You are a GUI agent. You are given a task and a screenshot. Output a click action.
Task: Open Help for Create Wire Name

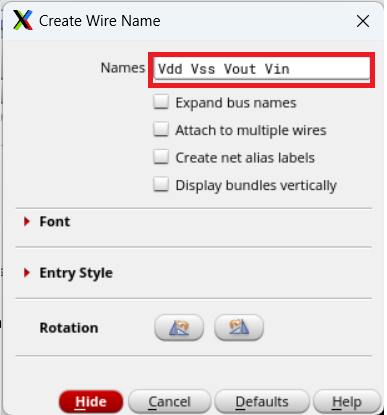(x=347, y=402)
